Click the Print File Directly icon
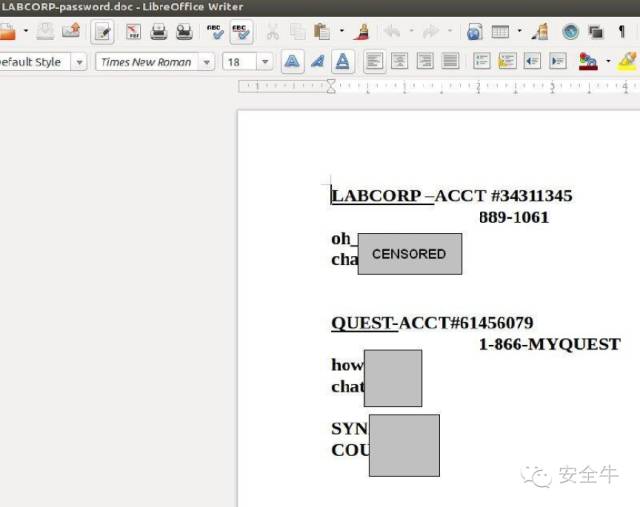The width and height of the screenshot is (640, 507). pyautogui.click(x=158, y=31)
